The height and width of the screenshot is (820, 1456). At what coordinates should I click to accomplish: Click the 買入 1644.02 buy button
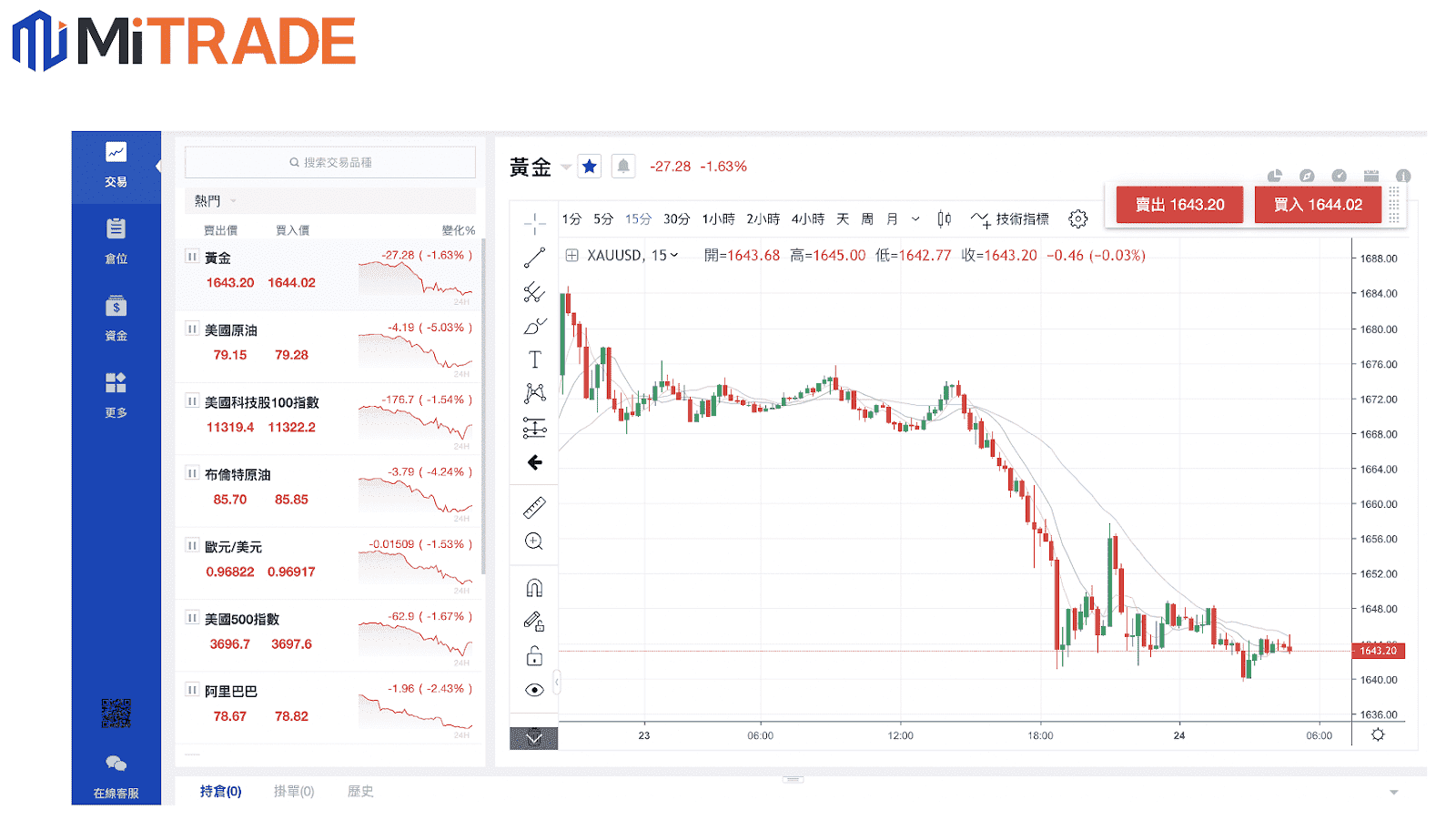pos(1318,205)
